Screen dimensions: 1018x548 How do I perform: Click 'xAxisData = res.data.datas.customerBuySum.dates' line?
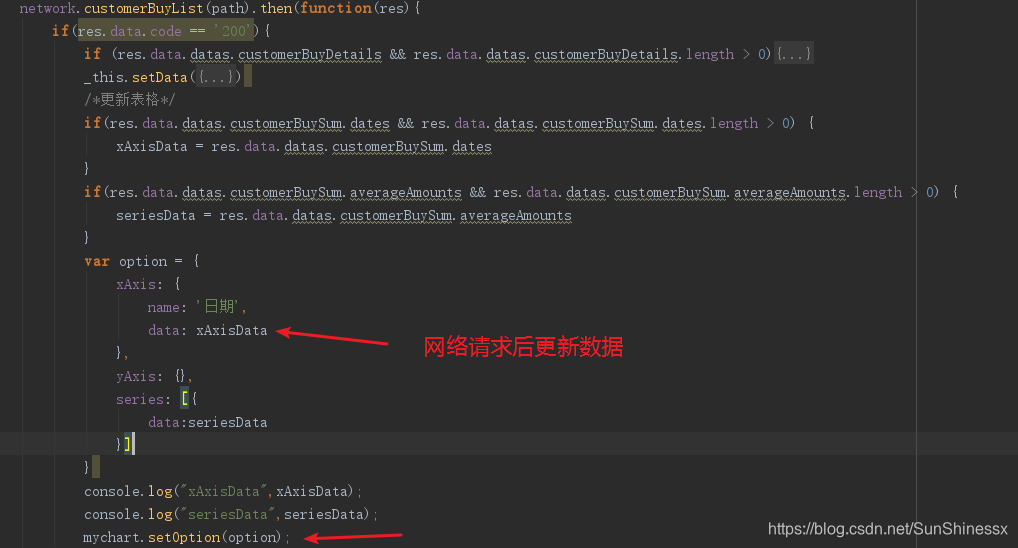tap(304, 147)
